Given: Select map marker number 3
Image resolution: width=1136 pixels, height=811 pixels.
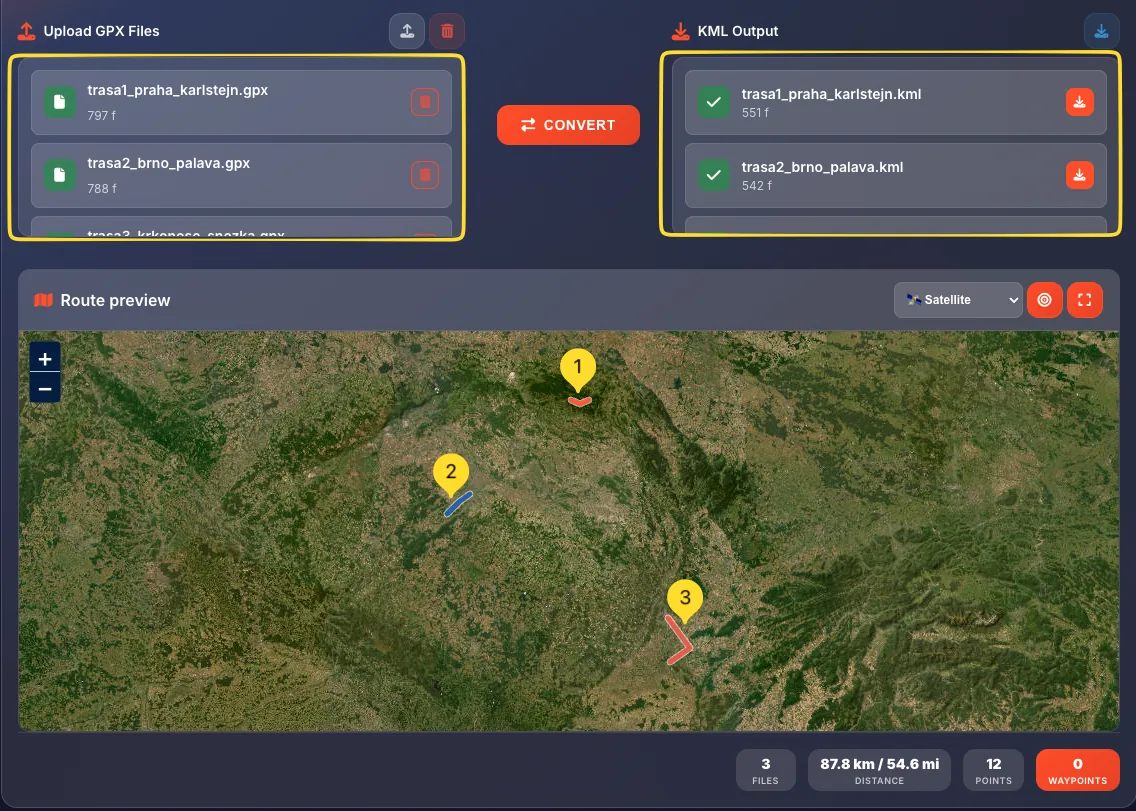Looking at the screenshot, I should pyautogui.click(x=685, y=599).
